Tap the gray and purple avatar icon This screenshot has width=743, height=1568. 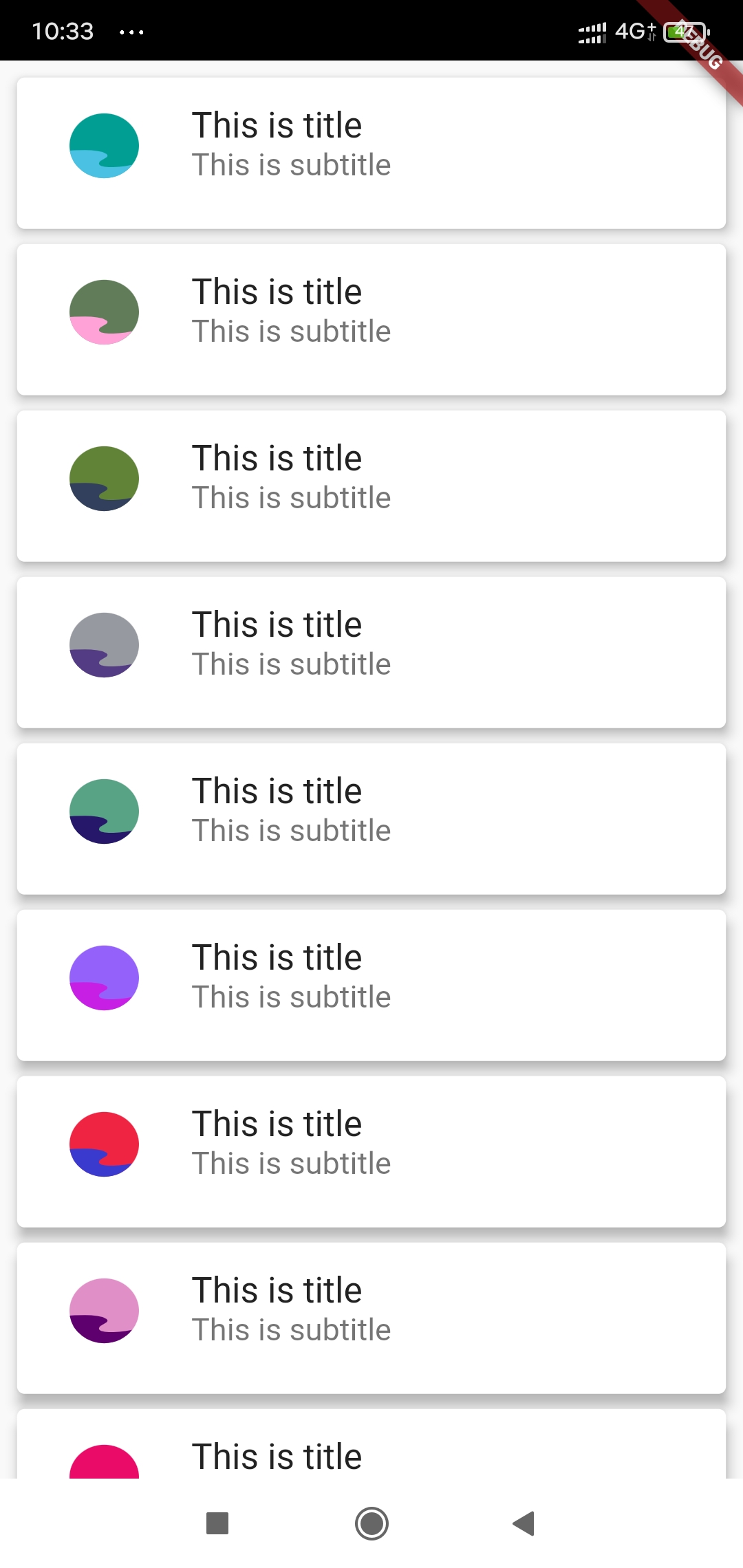coord(104,645)
